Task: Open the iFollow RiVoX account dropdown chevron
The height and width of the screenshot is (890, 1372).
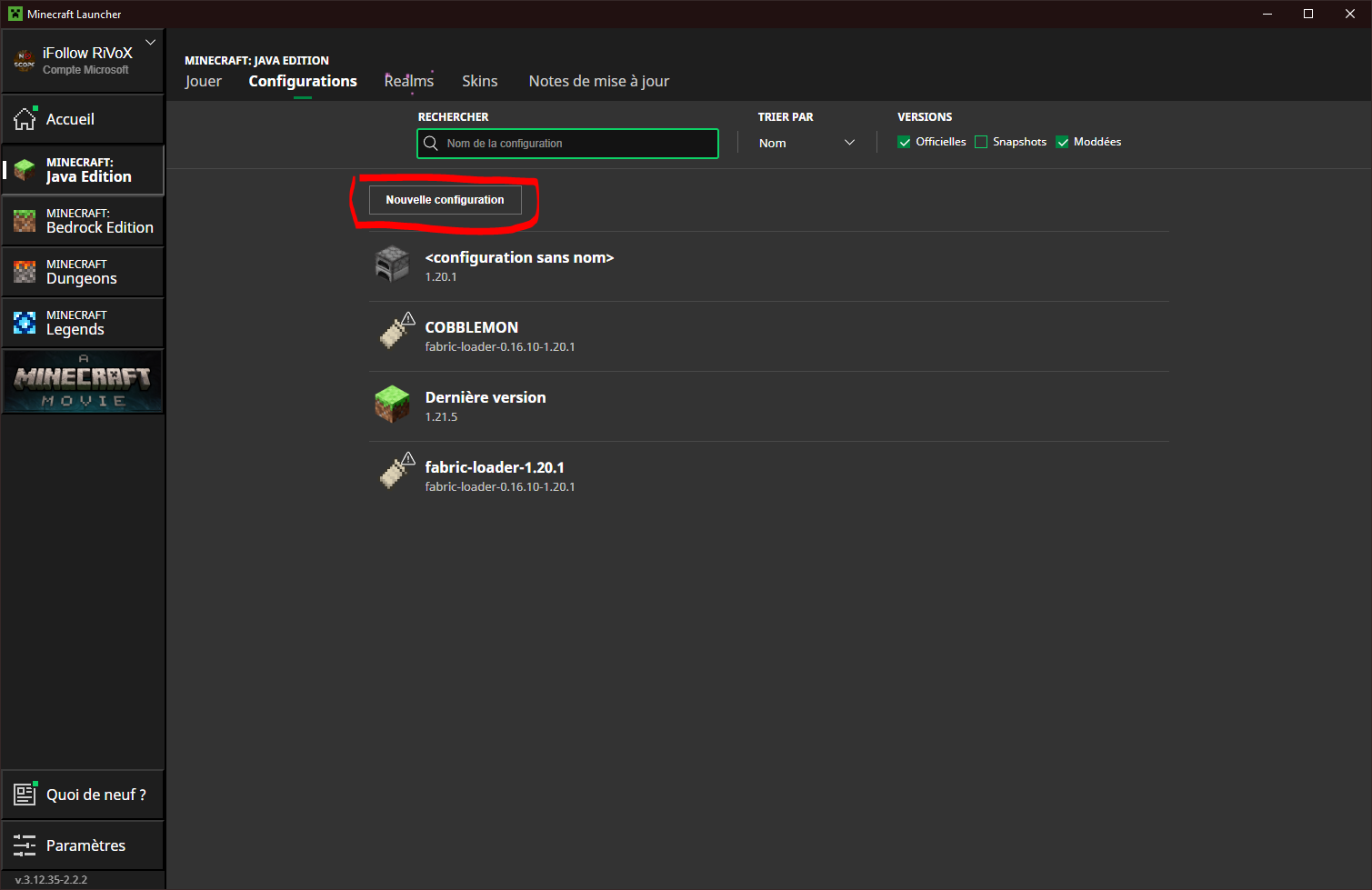Action: tap(151, 42)
